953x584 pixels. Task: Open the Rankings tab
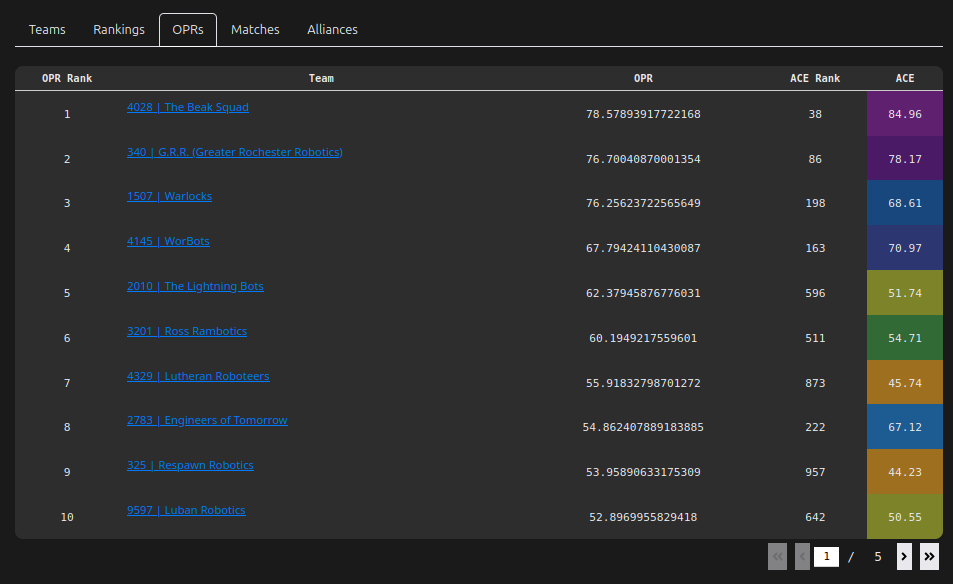tap(119, 30)
